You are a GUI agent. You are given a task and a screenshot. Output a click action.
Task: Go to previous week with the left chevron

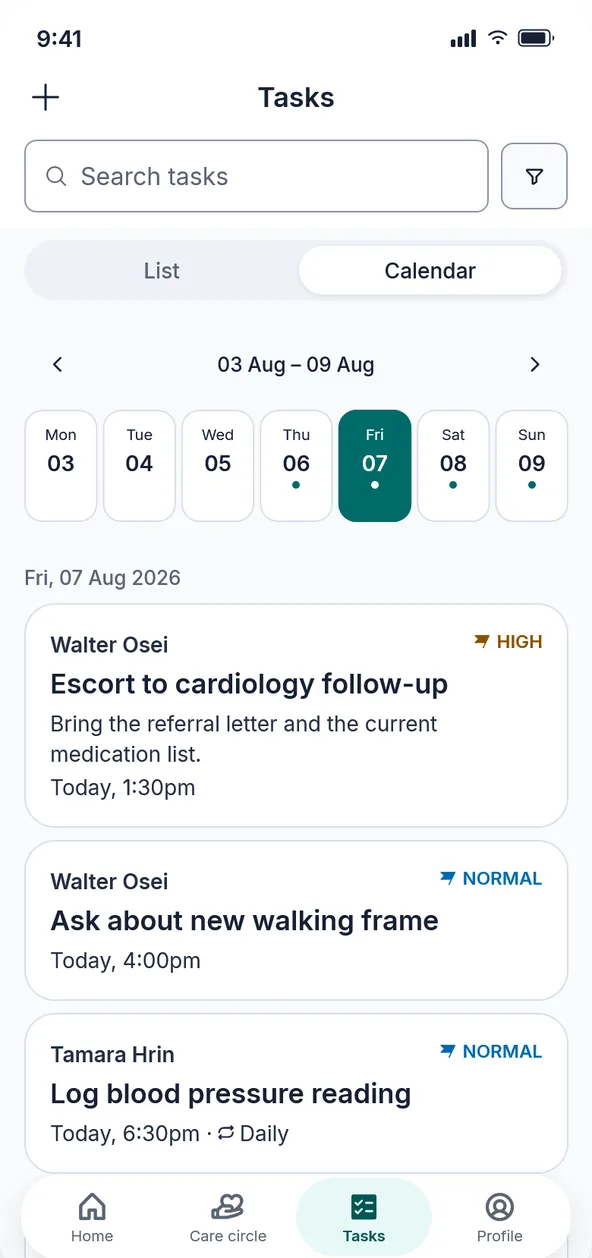(58, 364)
